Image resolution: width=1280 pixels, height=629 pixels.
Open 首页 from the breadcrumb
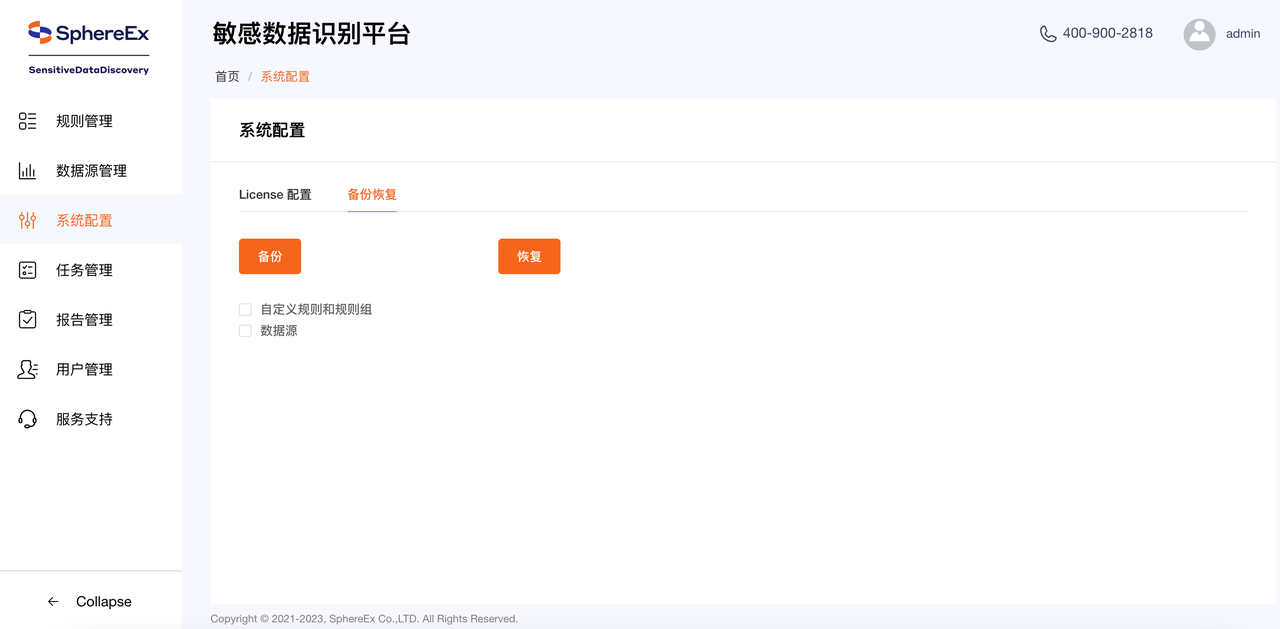(226, 75)
